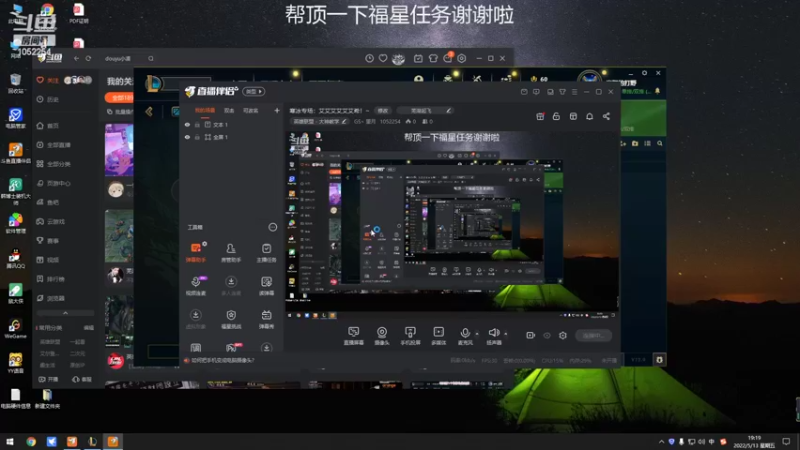Add a new scene with plus
The height and width of the screenshot is (450, 800).
[x=277, y=110]
